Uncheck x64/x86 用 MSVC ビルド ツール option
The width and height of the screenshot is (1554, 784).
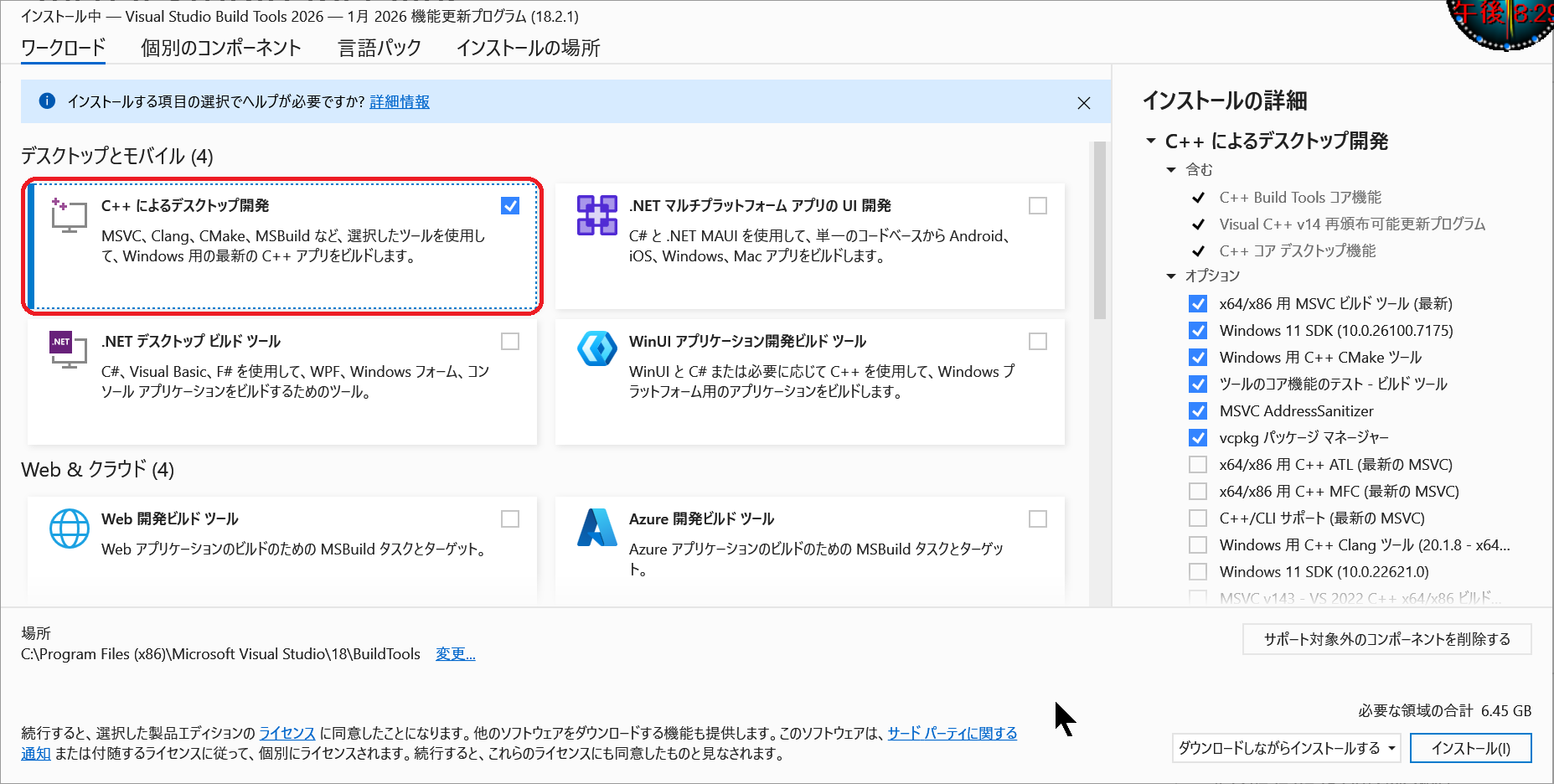point(1198,304)
